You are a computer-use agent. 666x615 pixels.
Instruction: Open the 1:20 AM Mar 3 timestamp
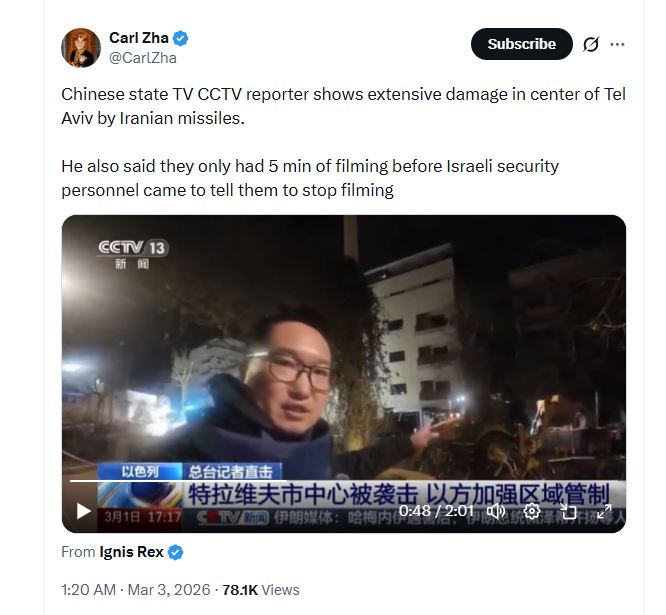136,590
